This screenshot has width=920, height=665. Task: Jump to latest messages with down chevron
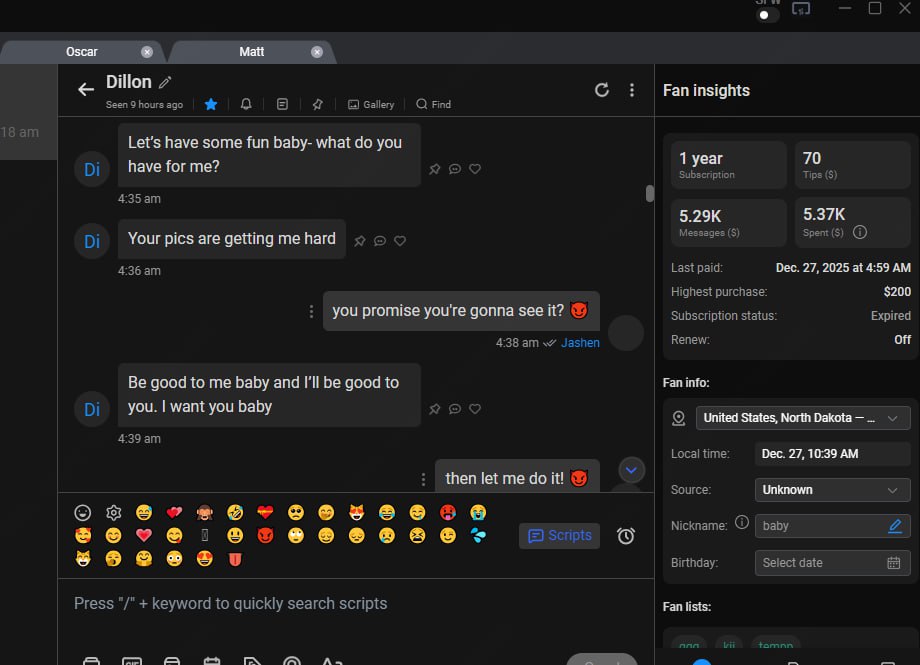point(631,470)
